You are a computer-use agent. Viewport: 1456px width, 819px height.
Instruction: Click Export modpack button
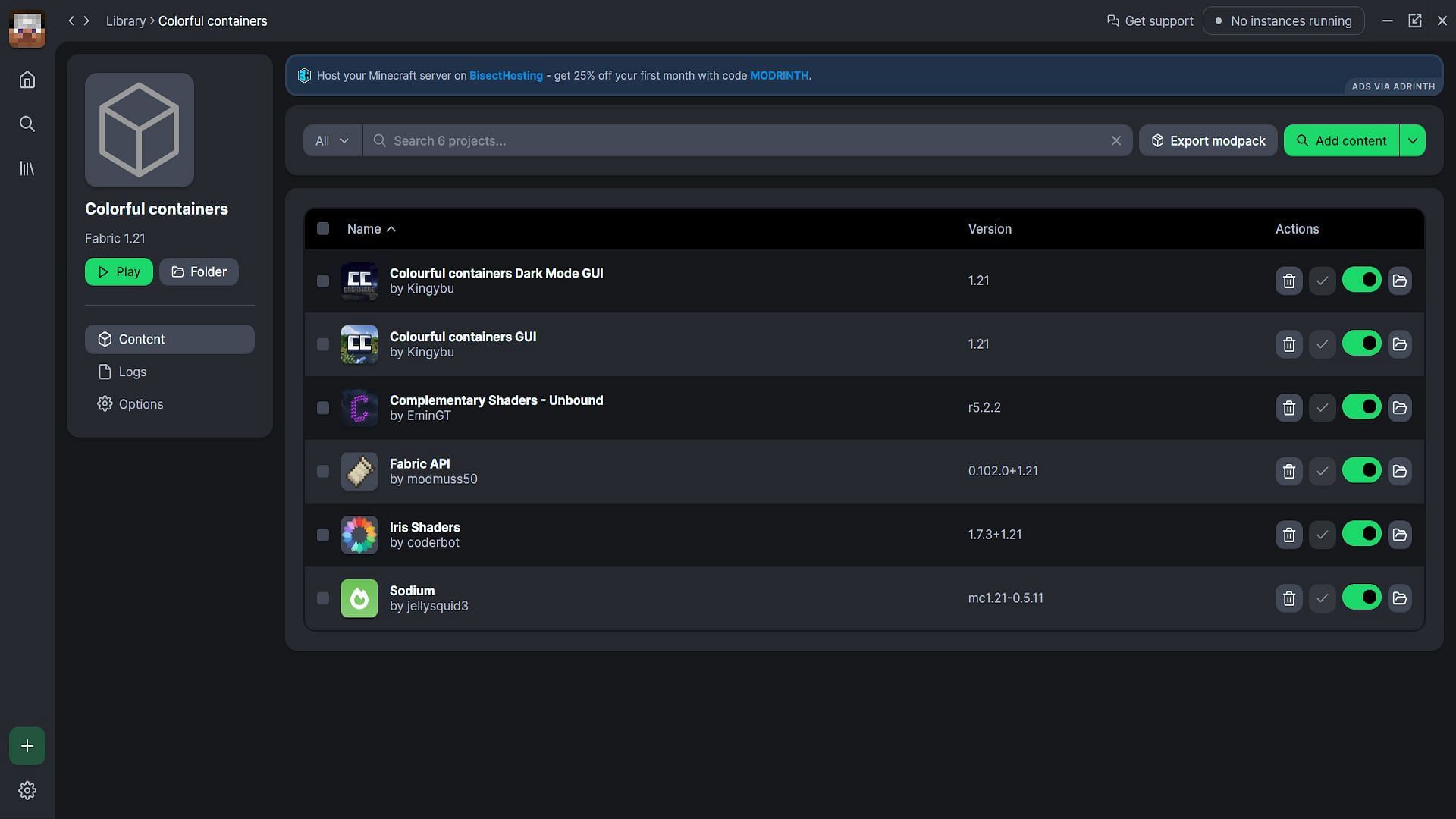click(1208, 140)
